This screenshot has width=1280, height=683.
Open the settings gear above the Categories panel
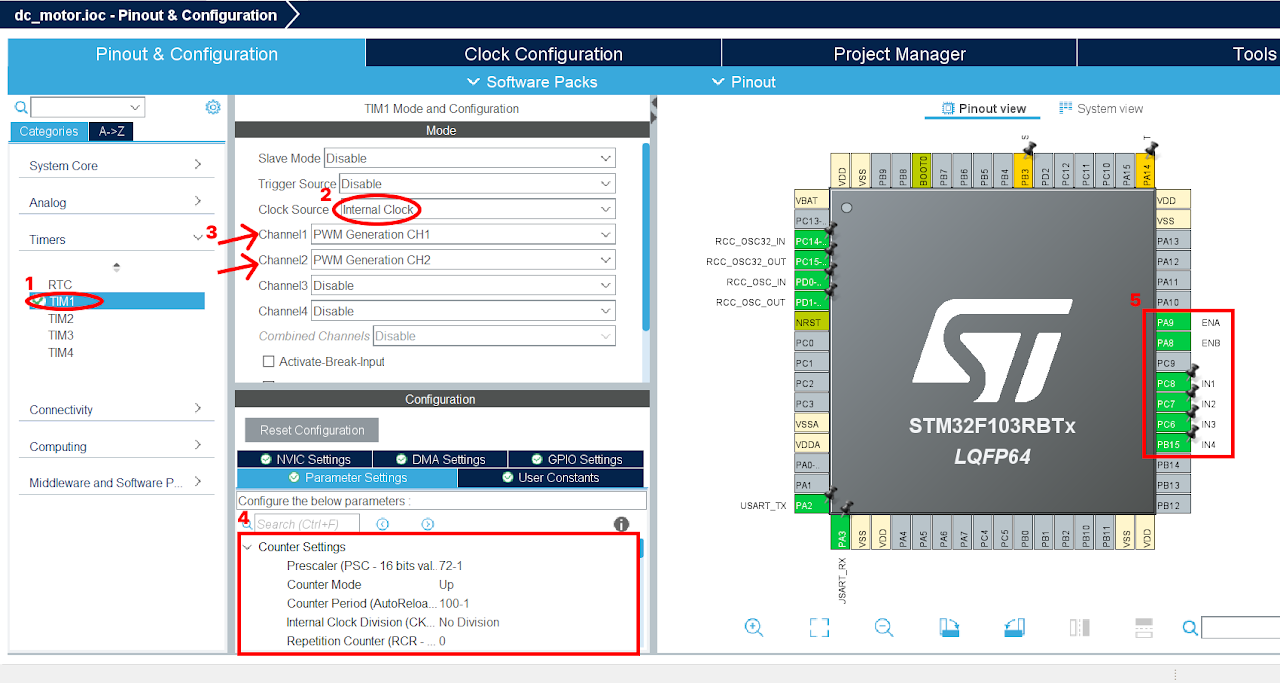212,106
